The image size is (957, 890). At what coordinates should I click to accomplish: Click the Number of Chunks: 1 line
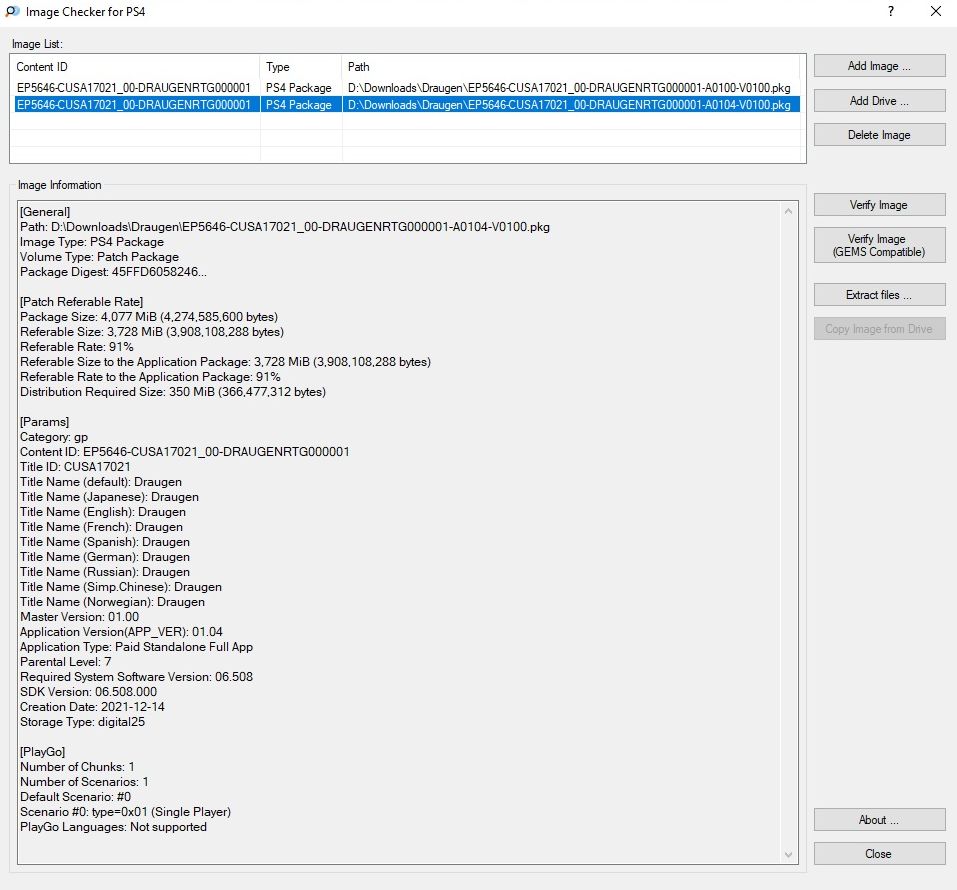tap(78, 767)
